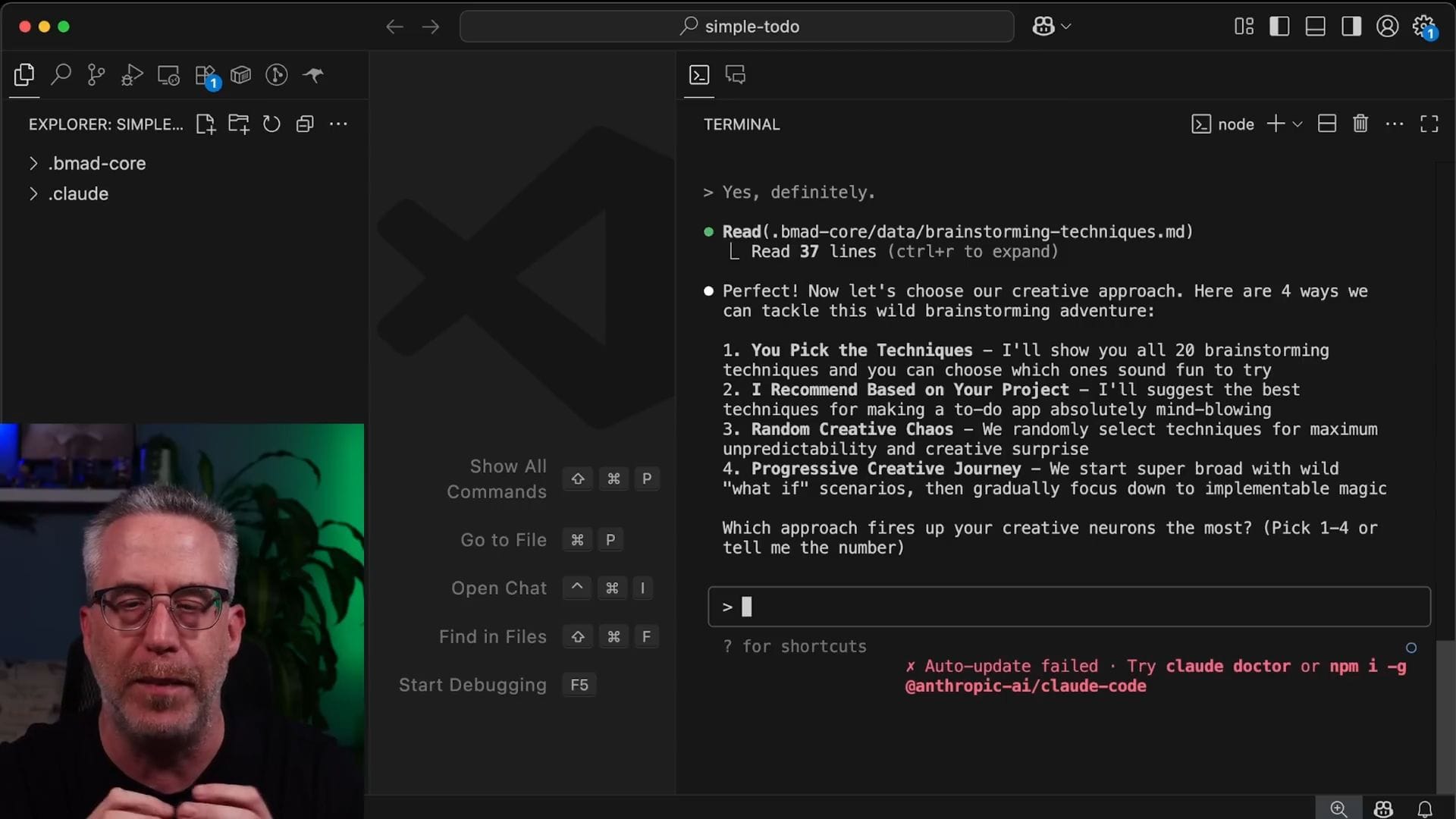The width and height of the screenshot is (1456, 819).
Task: Switch to the Terminal tab icon
Action: pos(699,75)
